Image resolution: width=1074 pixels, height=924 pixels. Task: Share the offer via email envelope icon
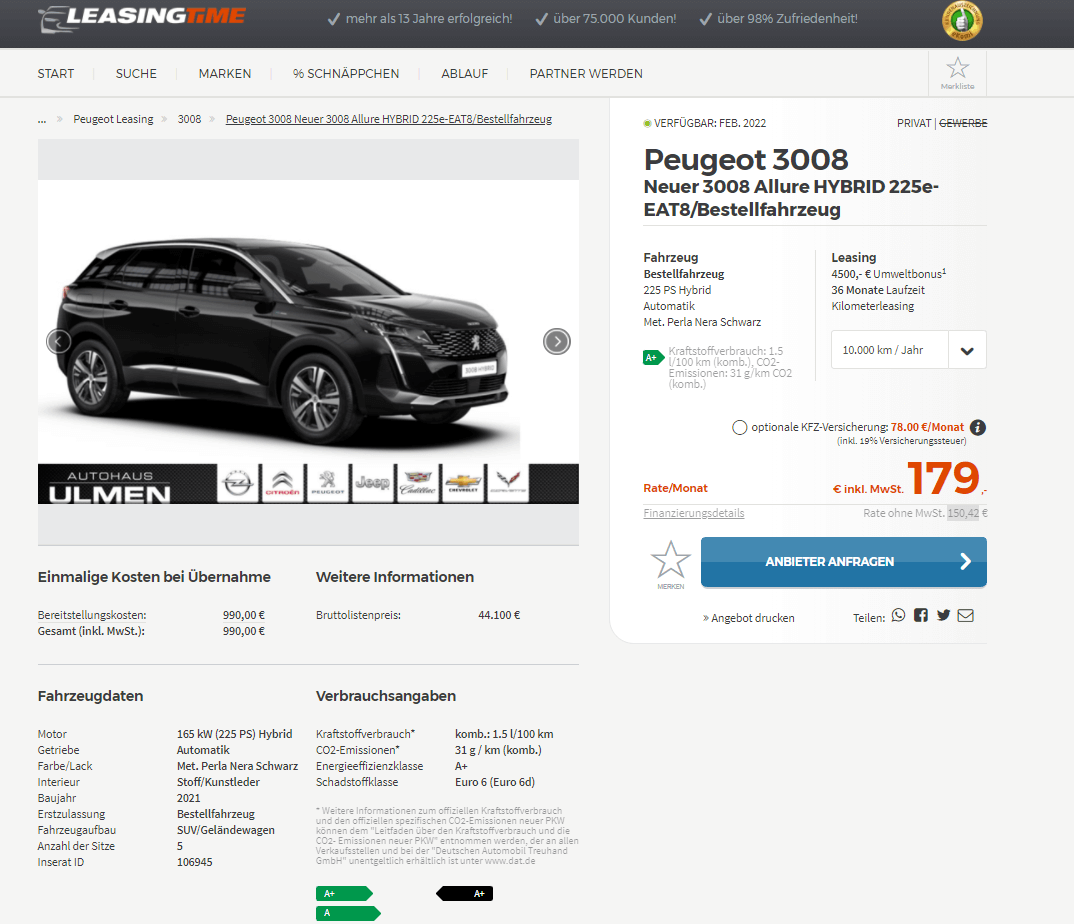(966, 616)
